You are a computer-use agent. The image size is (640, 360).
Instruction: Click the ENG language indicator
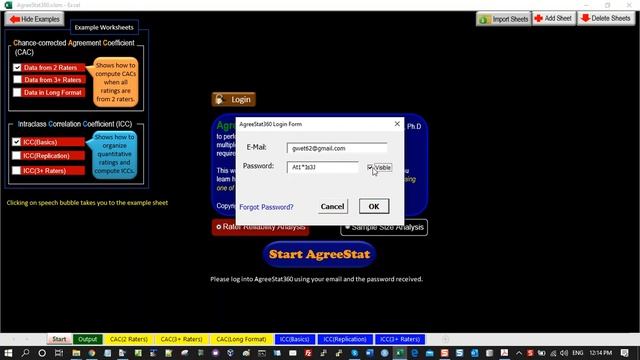pos(578,353)
